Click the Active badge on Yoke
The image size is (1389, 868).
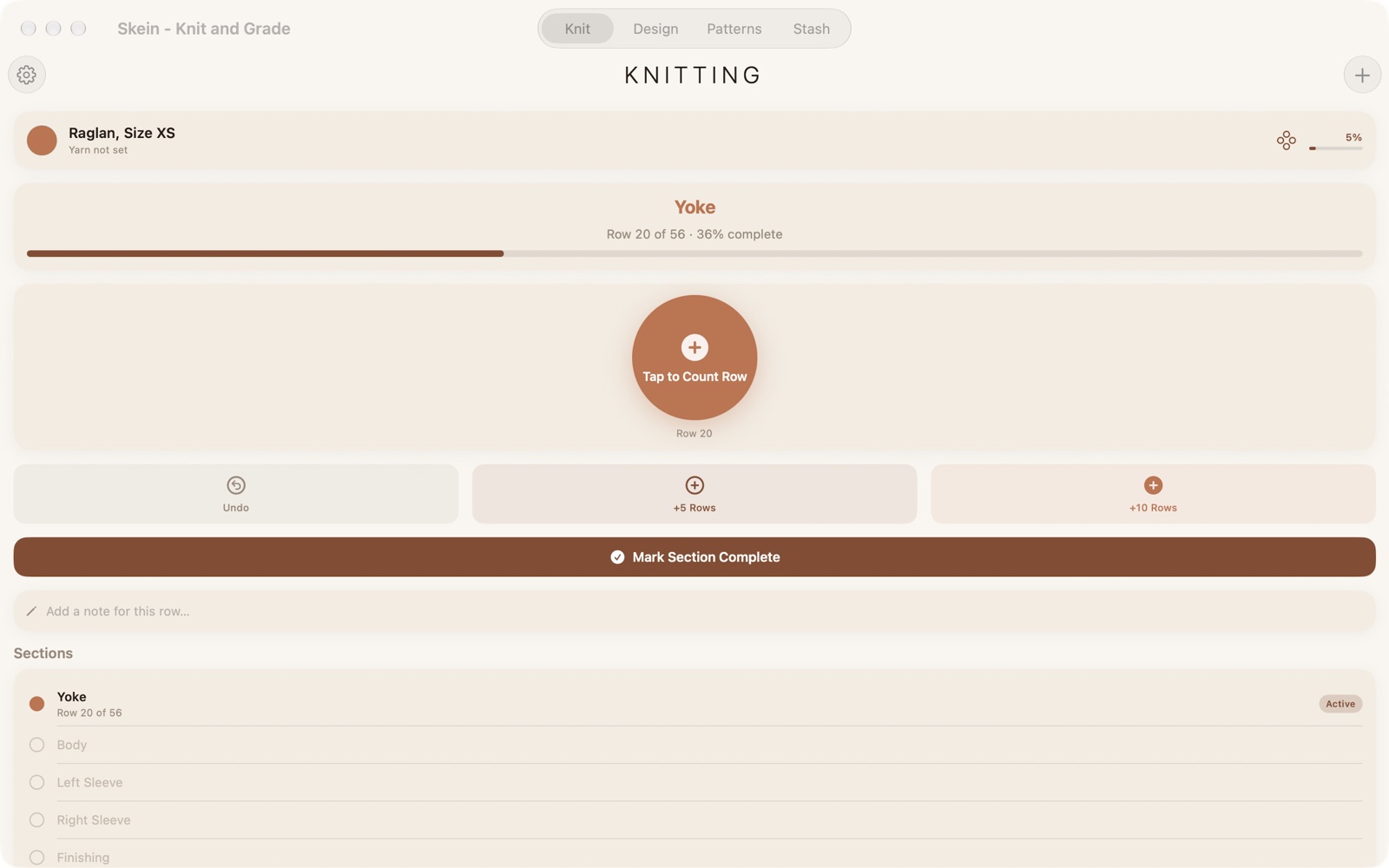point(1340,704)
